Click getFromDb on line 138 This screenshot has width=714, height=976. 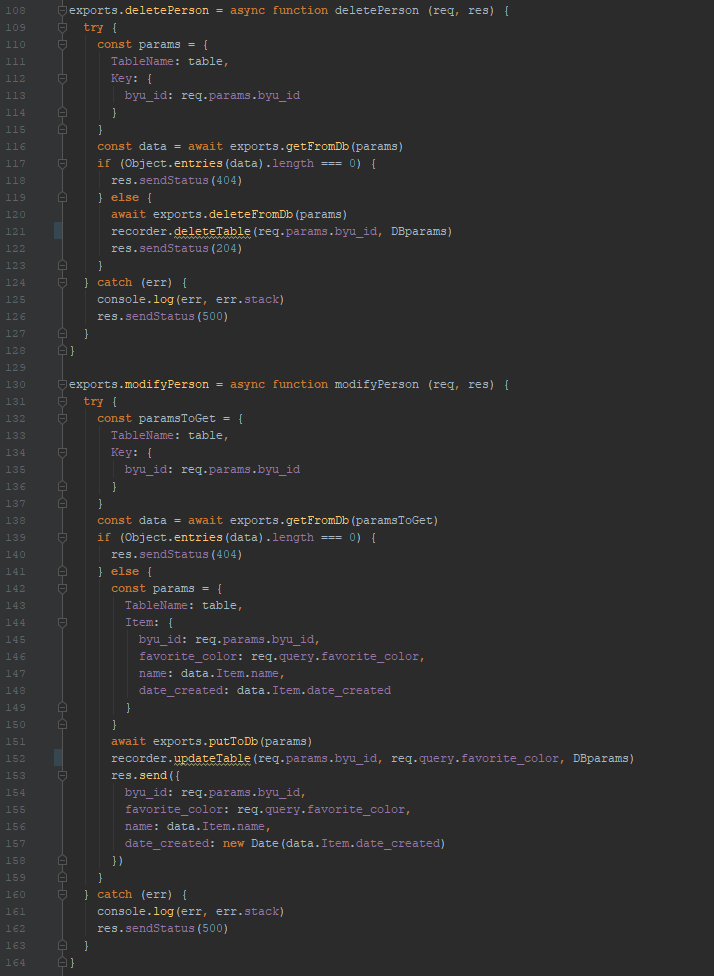317,520
